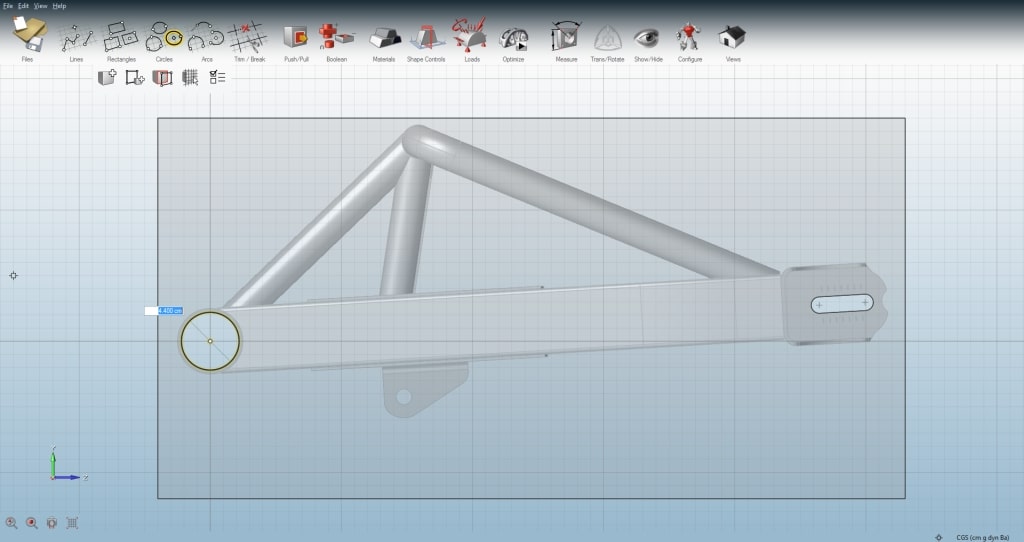
Task: Open the checklist options icon
Action: click(x=217, y=78)
